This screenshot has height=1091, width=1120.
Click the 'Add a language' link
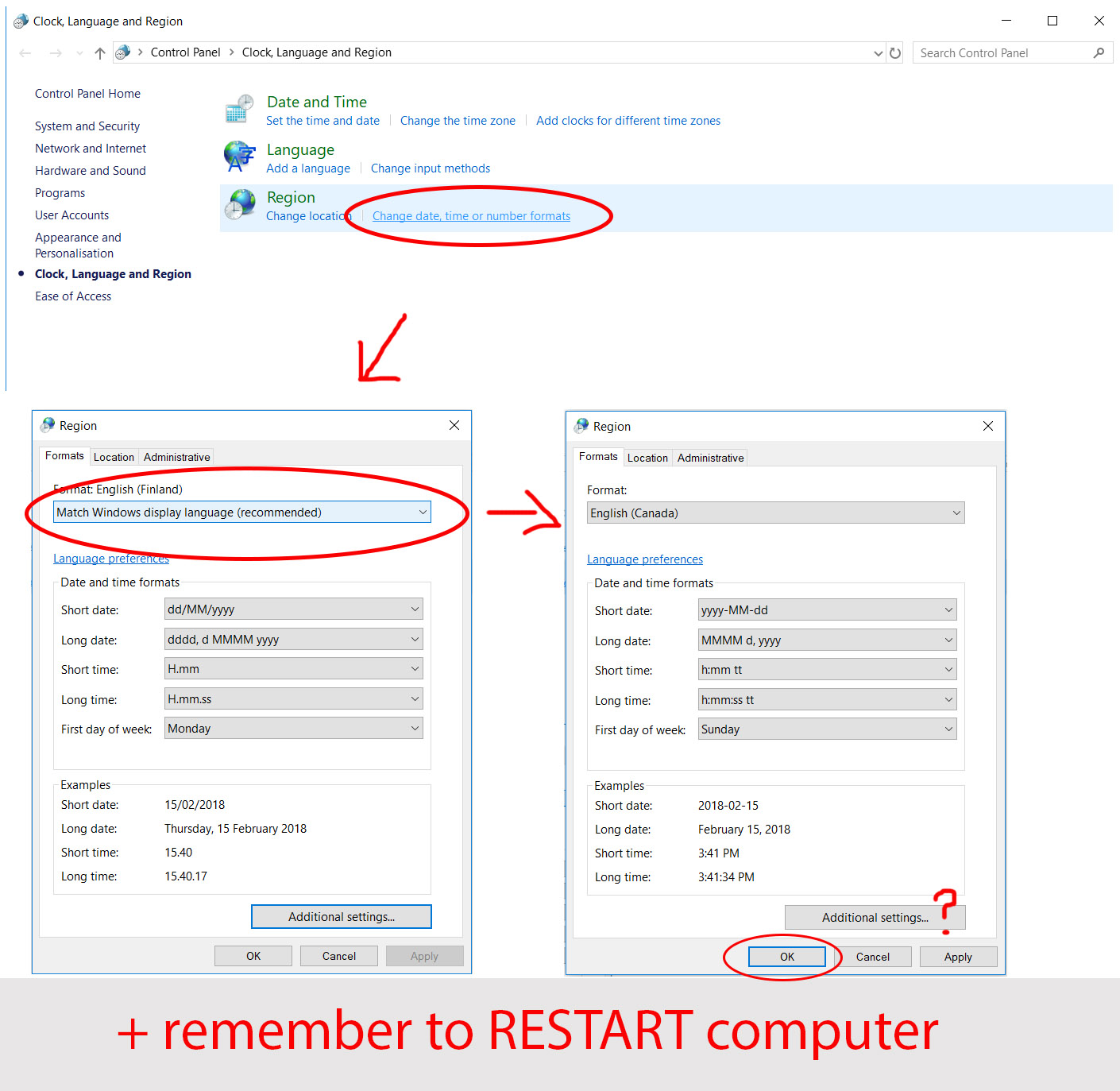(308, 168)
